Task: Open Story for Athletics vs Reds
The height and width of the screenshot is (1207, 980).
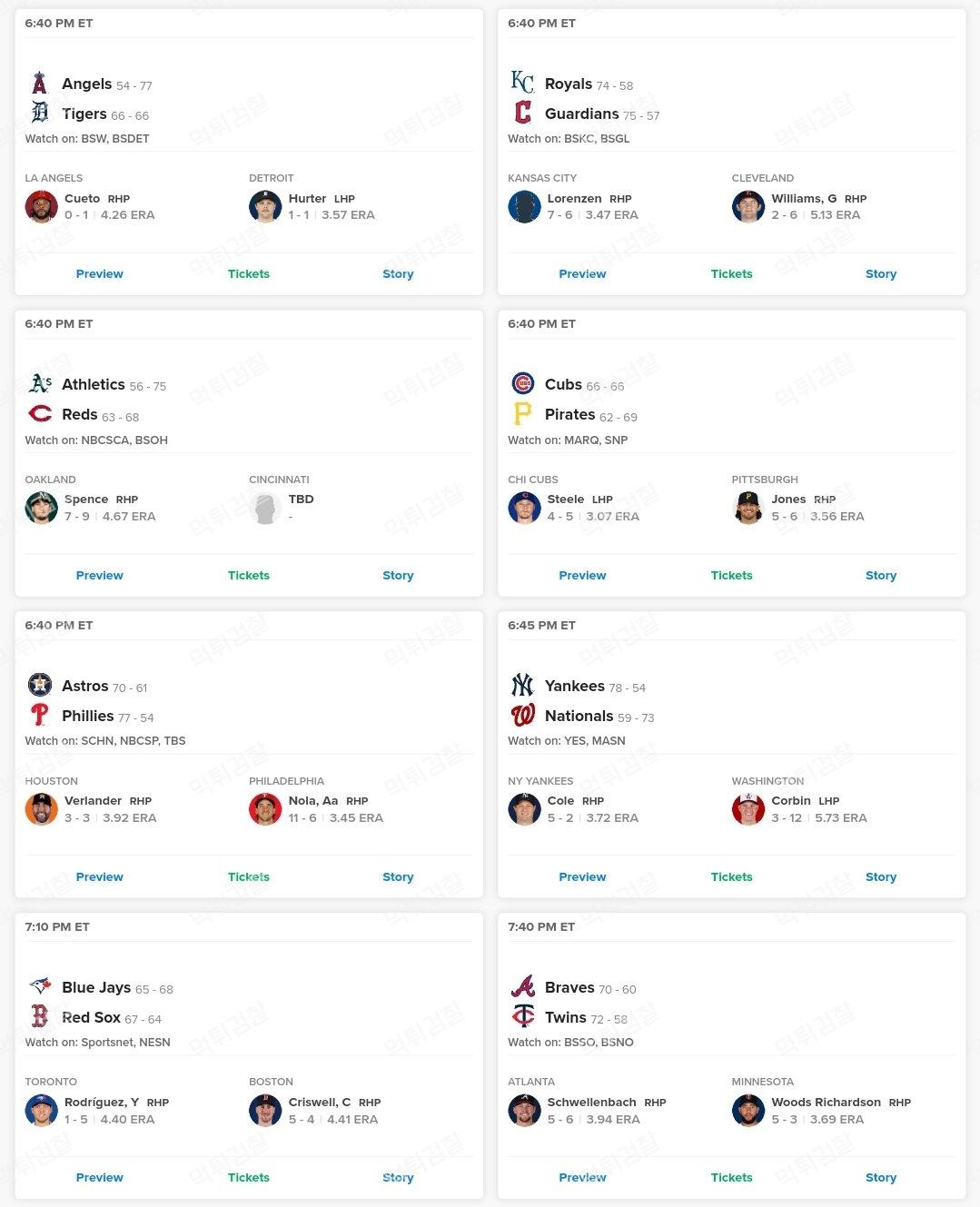Action: 398,575
